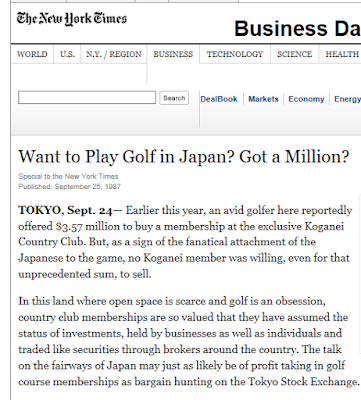Select the BUSINESS tab
Viewport: 361px width, 400px height.
(173, 54)
